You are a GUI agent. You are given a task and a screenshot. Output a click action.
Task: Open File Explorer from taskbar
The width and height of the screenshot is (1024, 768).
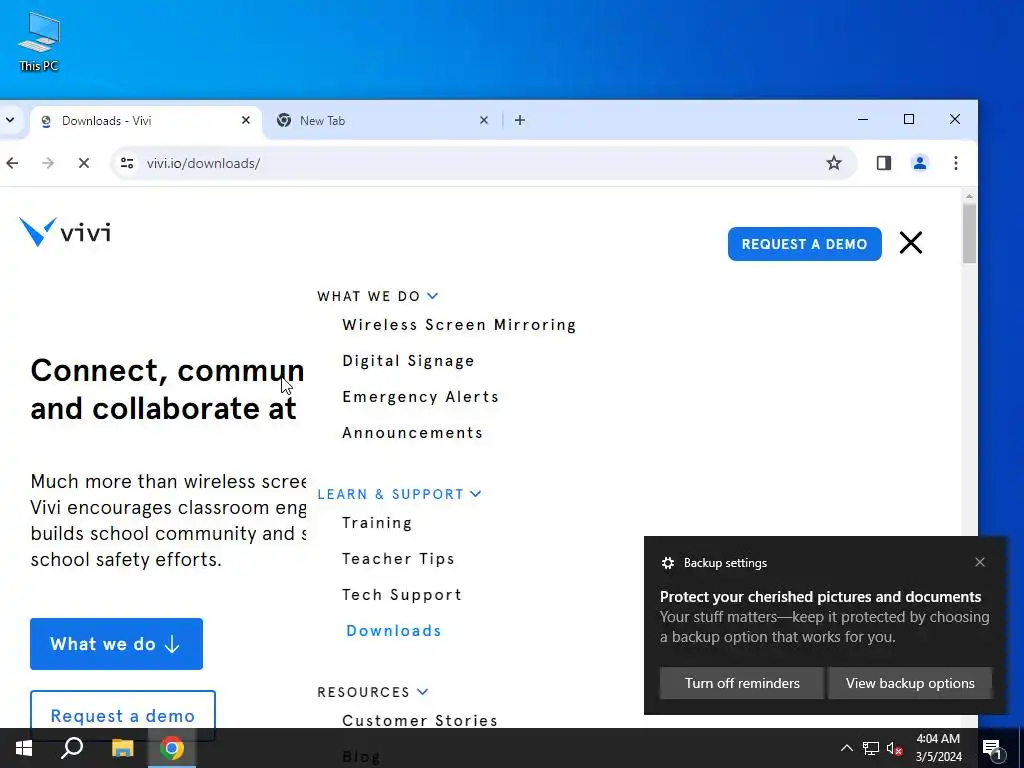122,748
